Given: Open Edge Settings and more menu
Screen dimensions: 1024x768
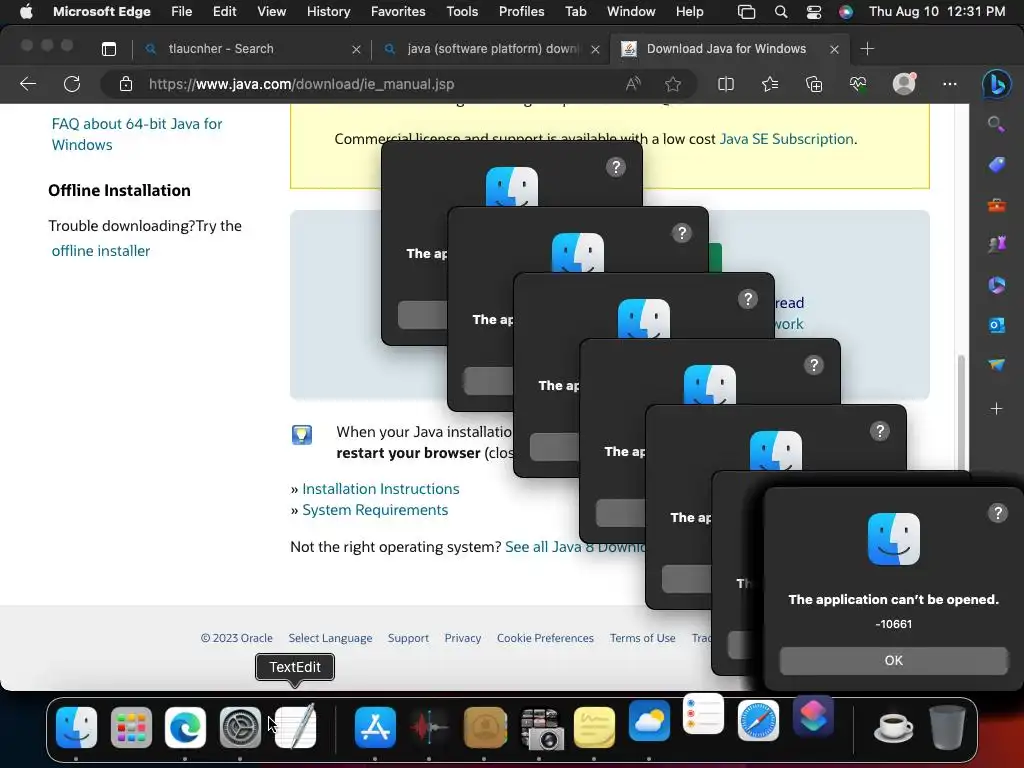Looking at the screenshot, I should coord(950,84).
